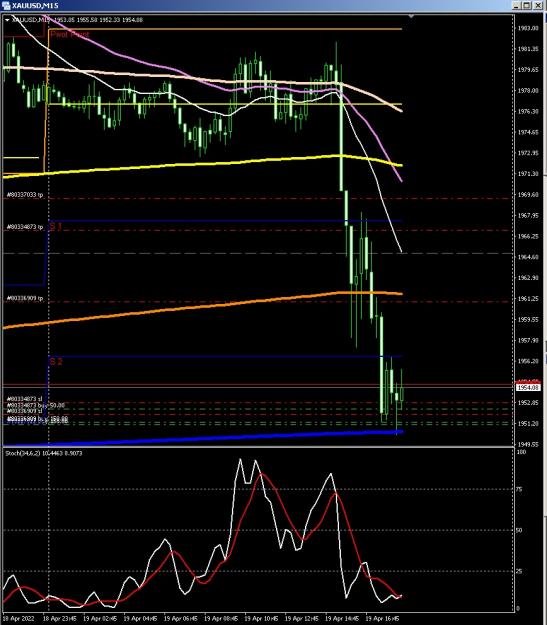
Task: Click the 19 Apr 14:45 time axis label
Action: 342,619
